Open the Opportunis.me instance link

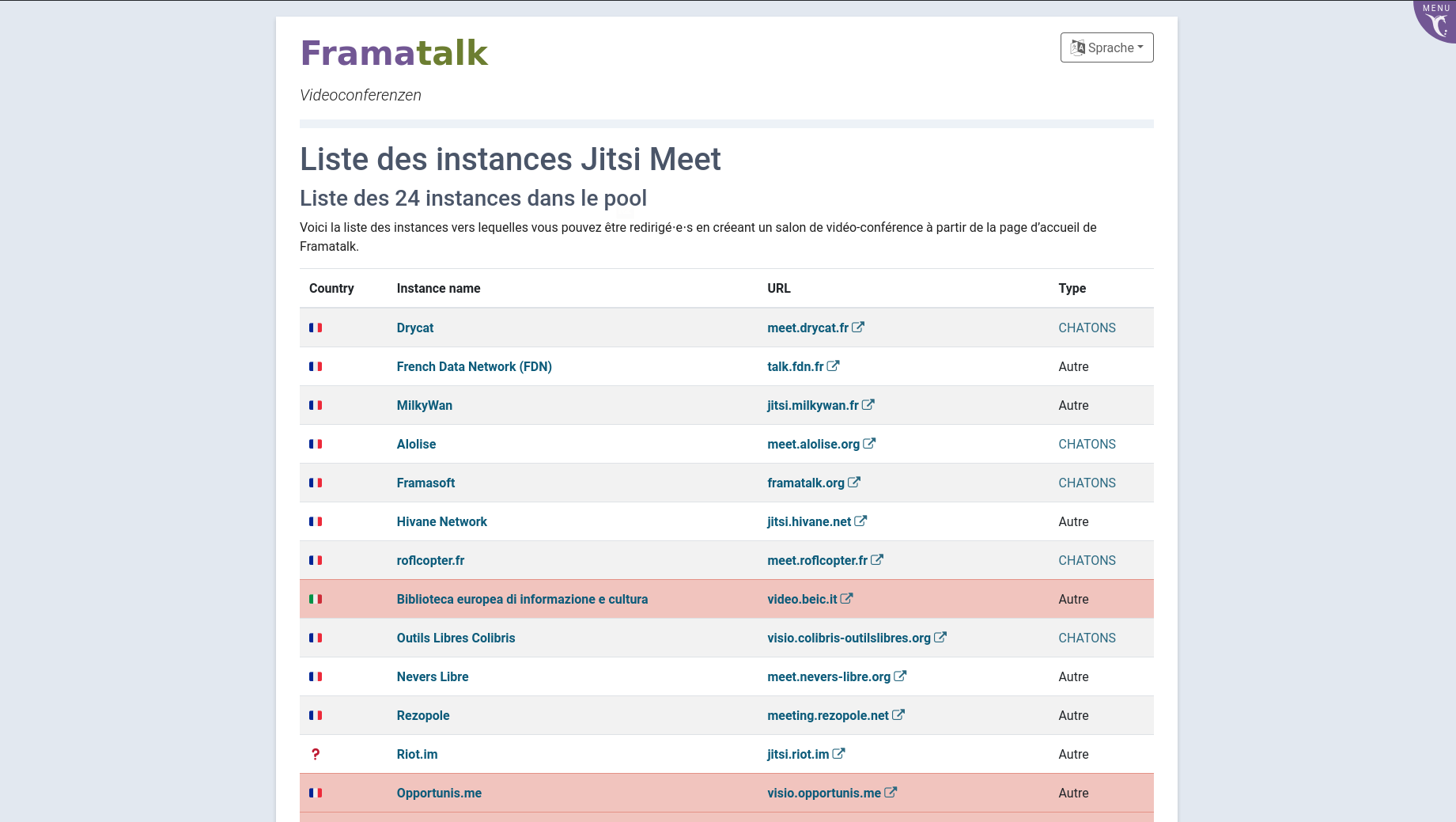(x=439, y=793)
